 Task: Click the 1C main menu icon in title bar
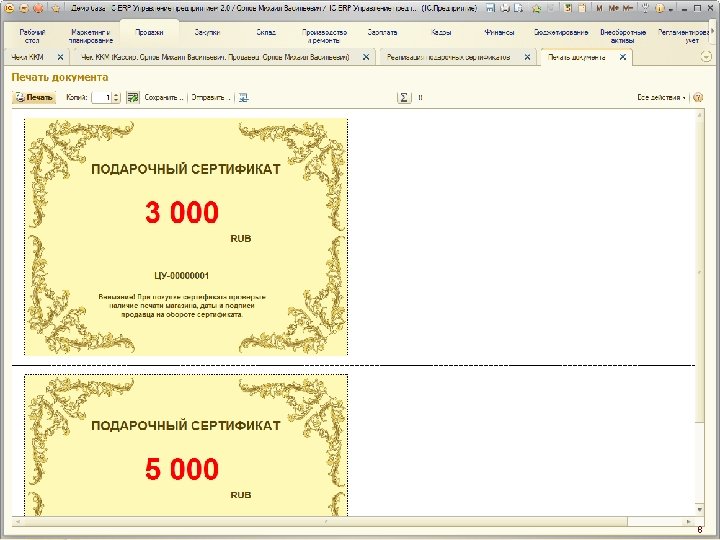click(x=9, y=8)
